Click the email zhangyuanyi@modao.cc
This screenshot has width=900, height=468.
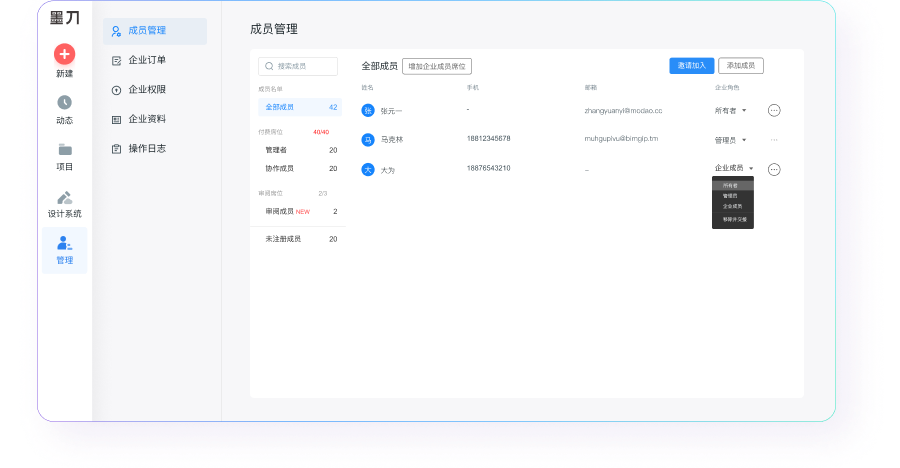coord(623,110)
